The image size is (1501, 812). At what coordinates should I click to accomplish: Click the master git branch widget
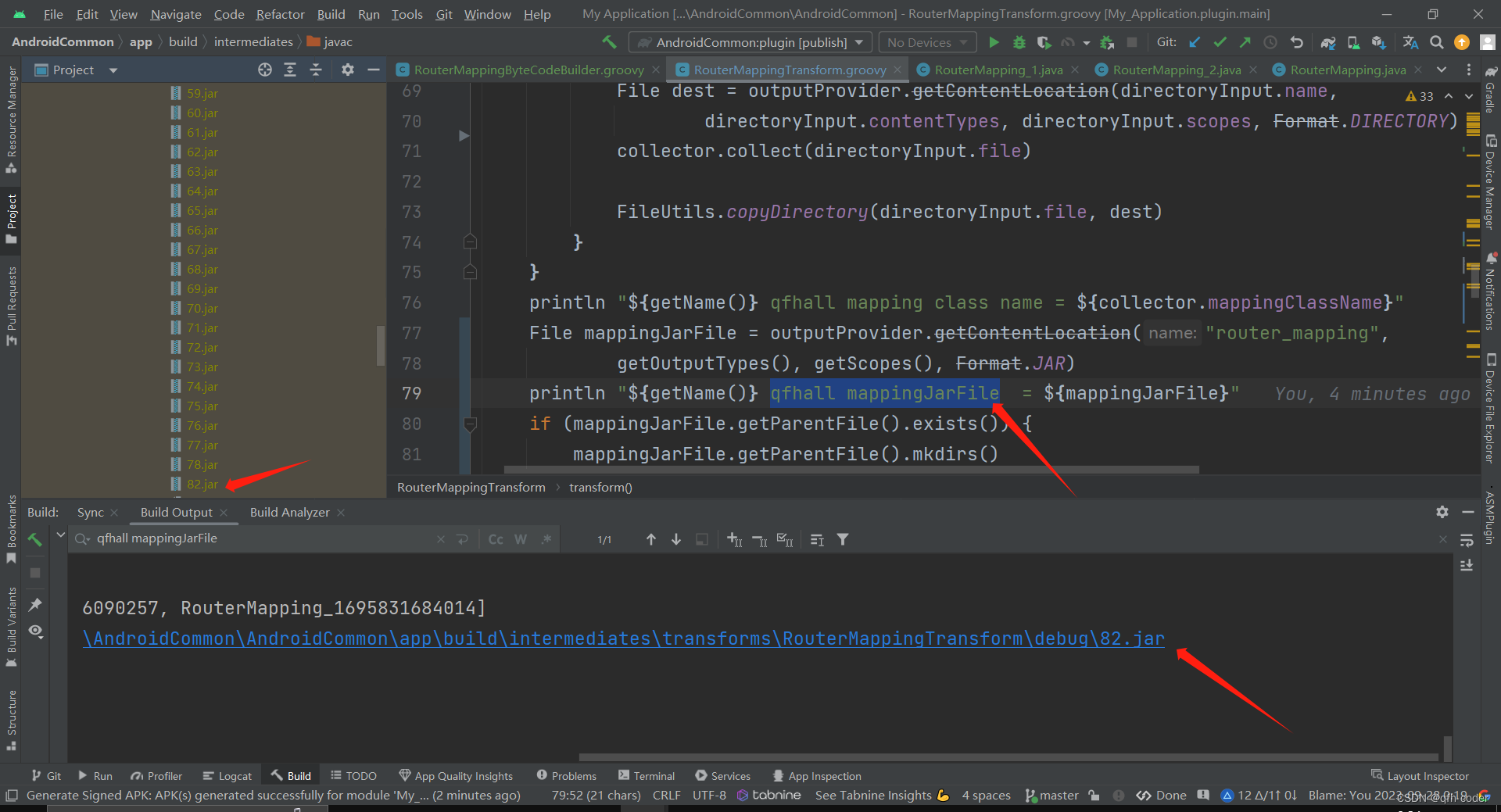point(1051,795)
